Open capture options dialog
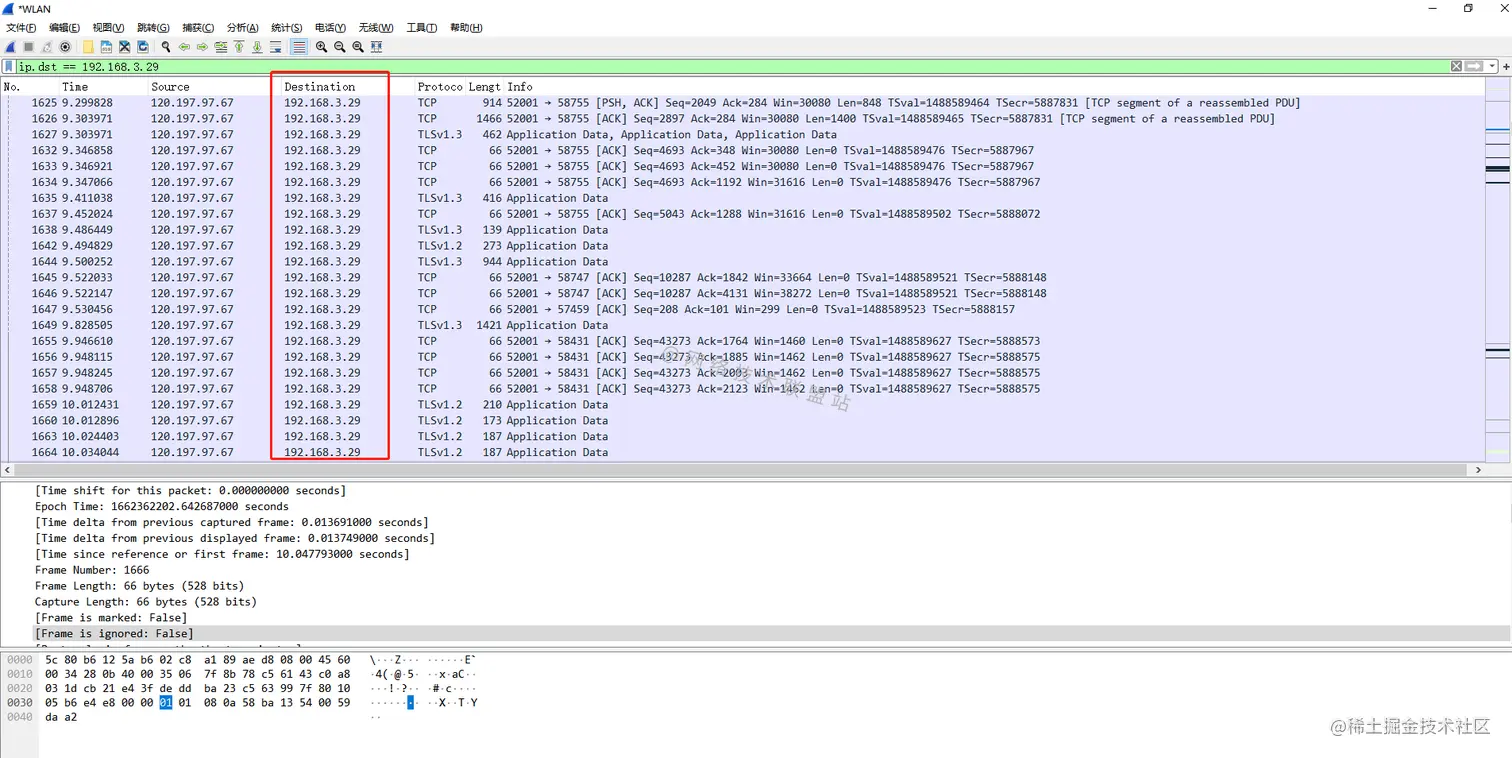The width and height of the screenshot is (1512, 758). click(x=65, y=47)
